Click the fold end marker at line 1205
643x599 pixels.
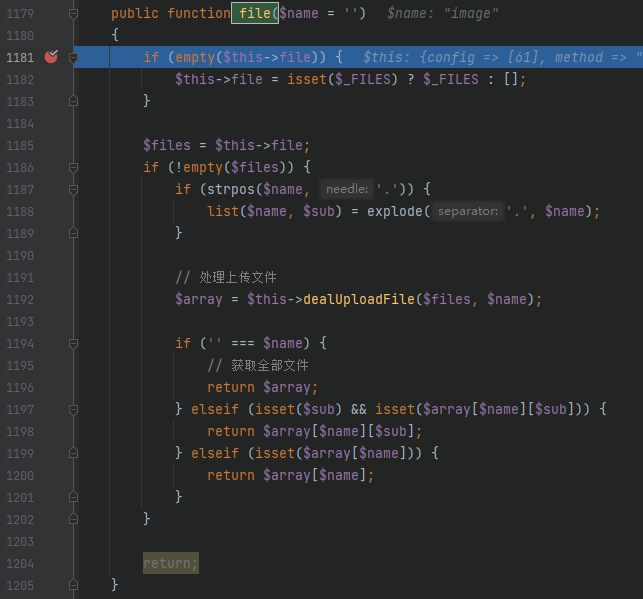click(73, 585)
